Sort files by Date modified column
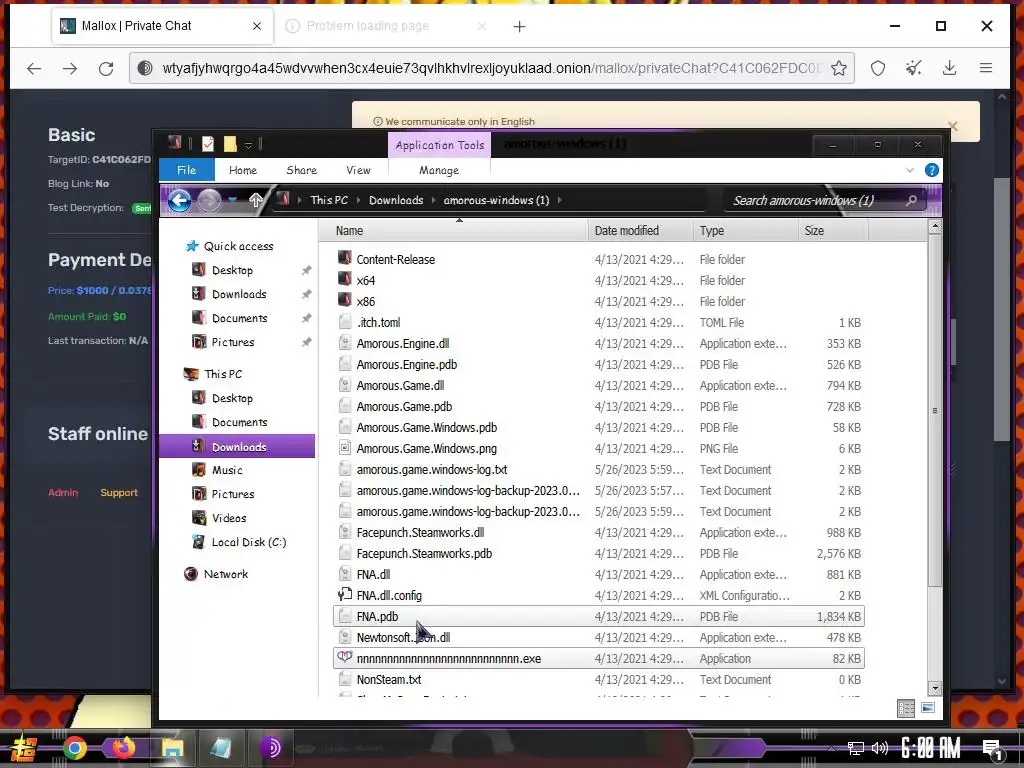The width and height of the screenshot is (1024, 768). pyautogui.click(x=640, y=231)
